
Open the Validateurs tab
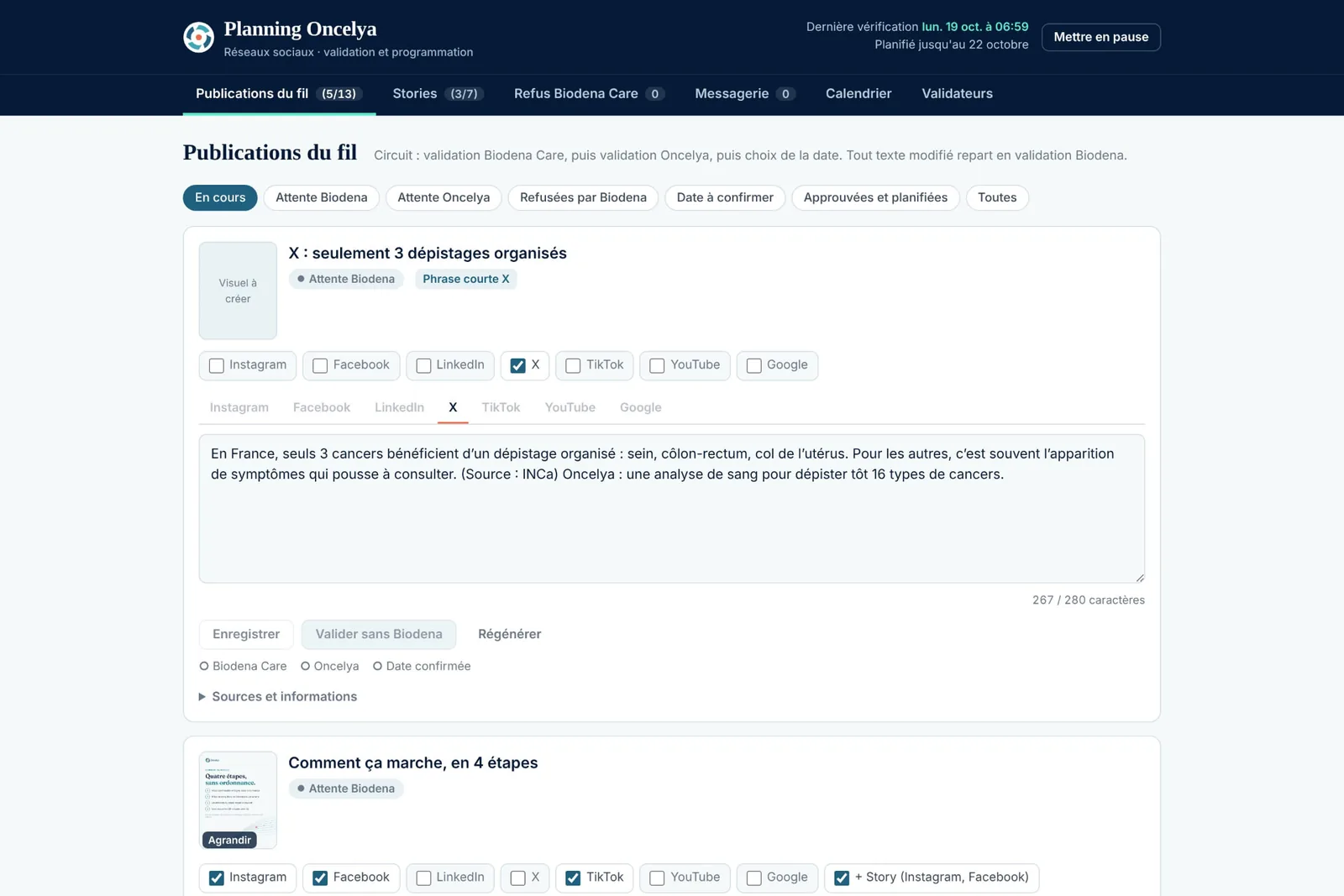click(957, 93)
